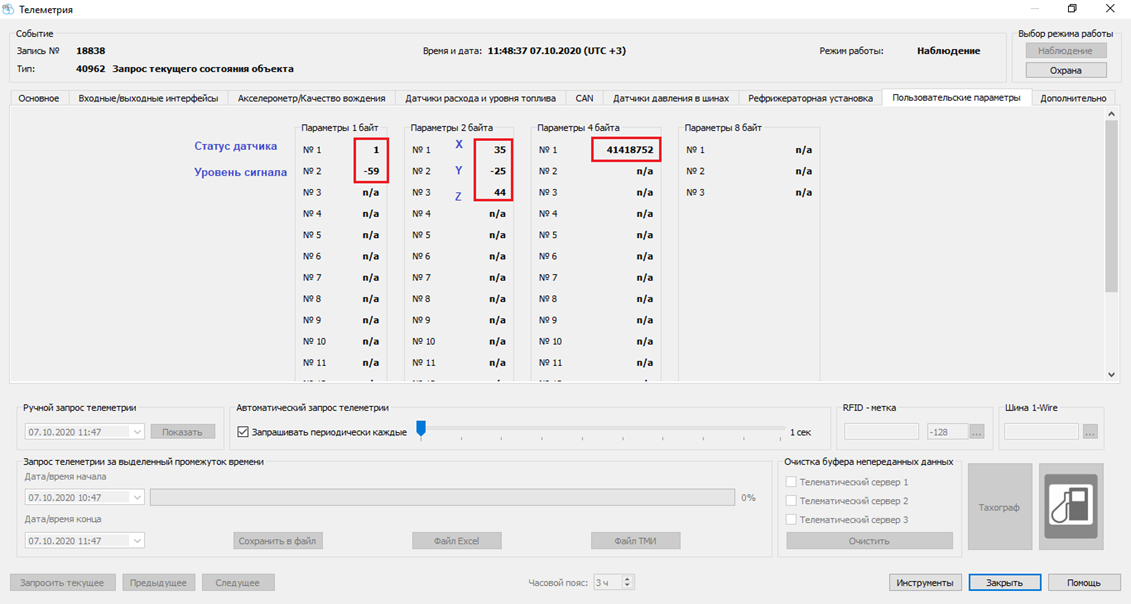This screenshot has width=1131, height=604.
Task: Click the fuel pump icon button
Action: click(1071, 506)
